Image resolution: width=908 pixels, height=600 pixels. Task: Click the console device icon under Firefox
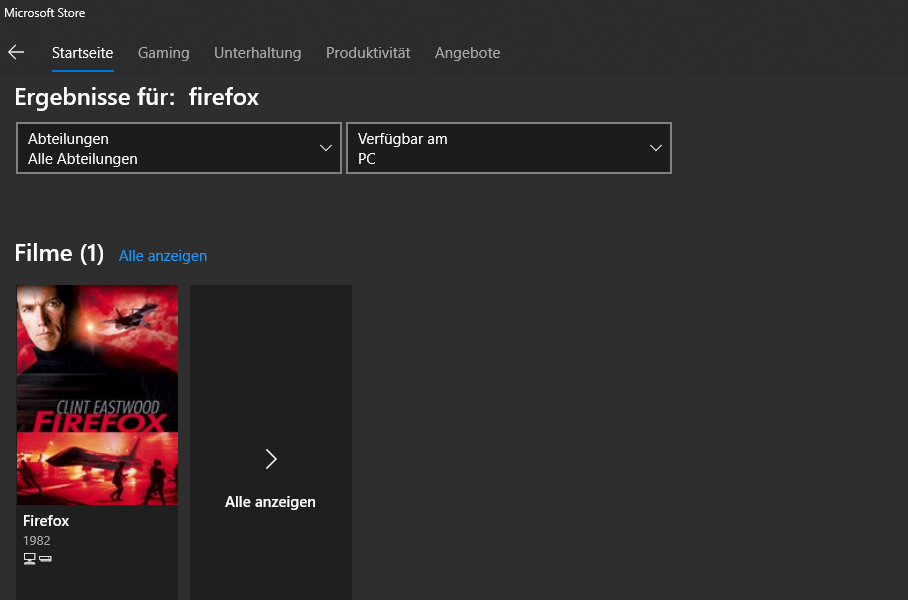point(45,559)
